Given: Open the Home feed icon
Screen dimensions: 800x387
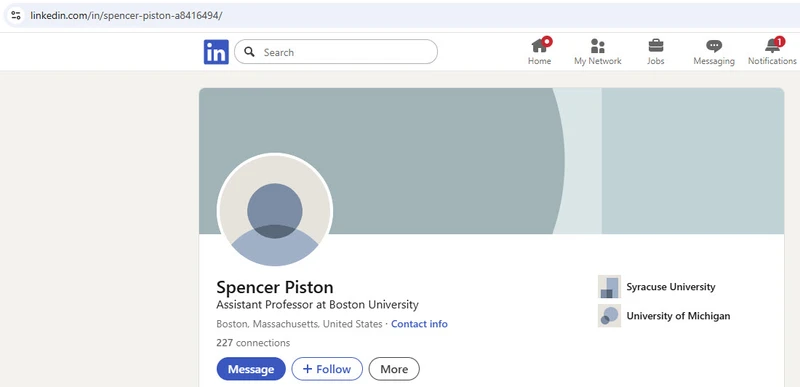Looking at the screenshot, I should 539,45.
